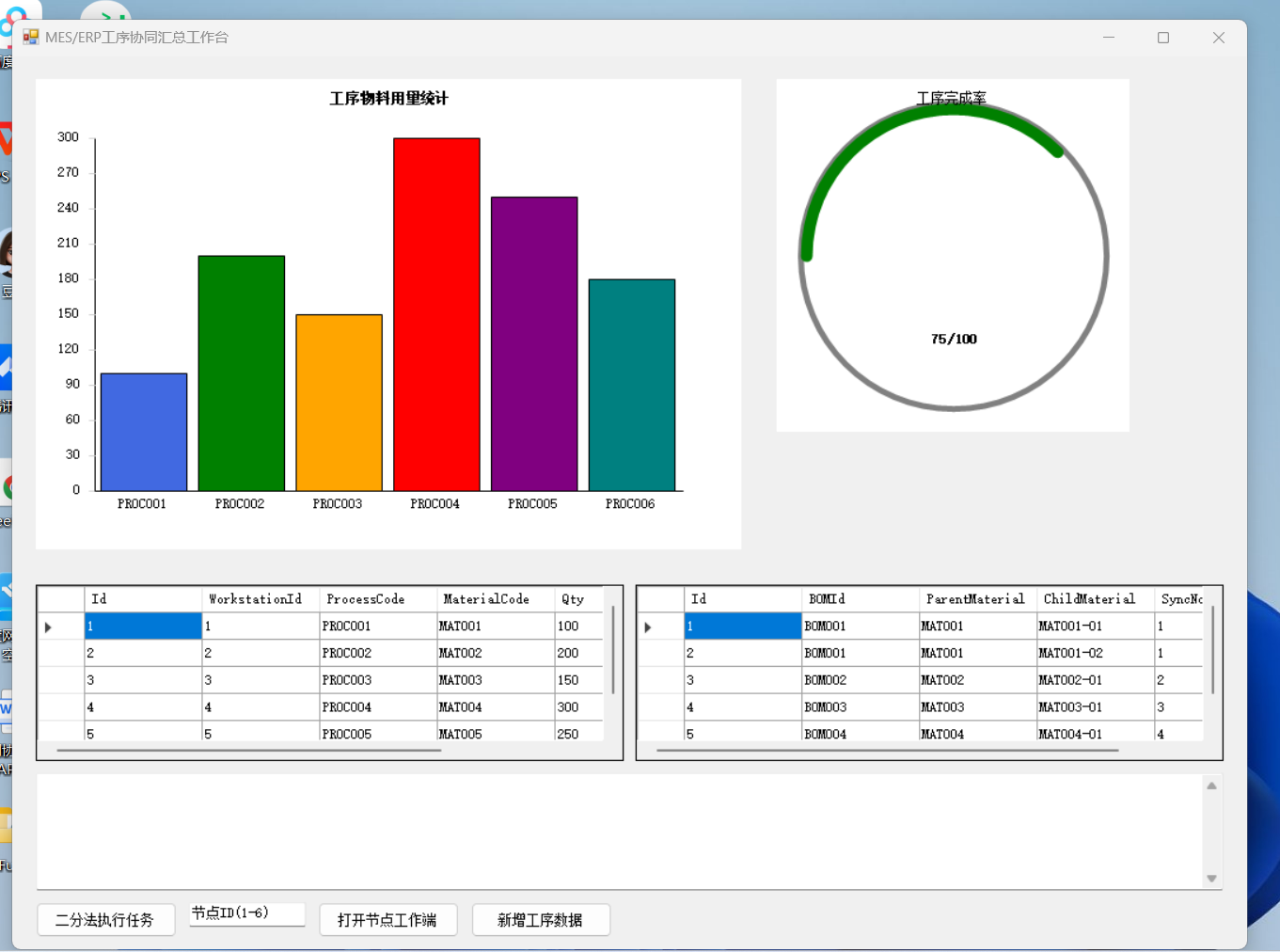Close the MES/ERP window
Screen dimensions: 1280x952
(x=1219, y=38)
